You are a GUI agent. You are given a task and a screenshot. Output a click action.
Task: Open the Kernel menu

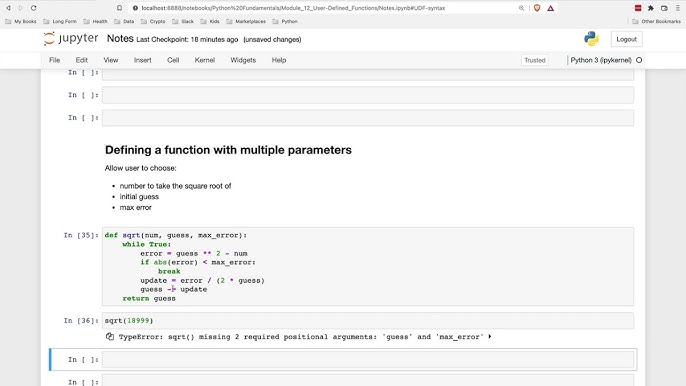[205, 60]
